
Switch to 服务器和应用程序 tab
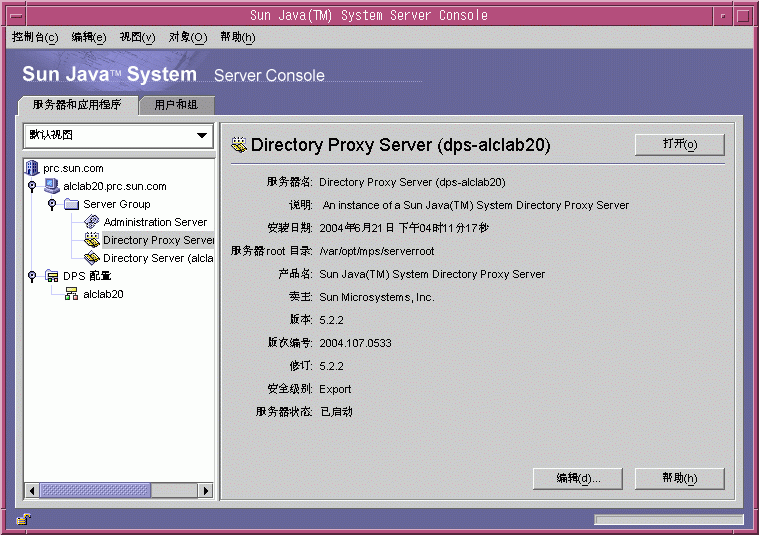click(77, 105)
